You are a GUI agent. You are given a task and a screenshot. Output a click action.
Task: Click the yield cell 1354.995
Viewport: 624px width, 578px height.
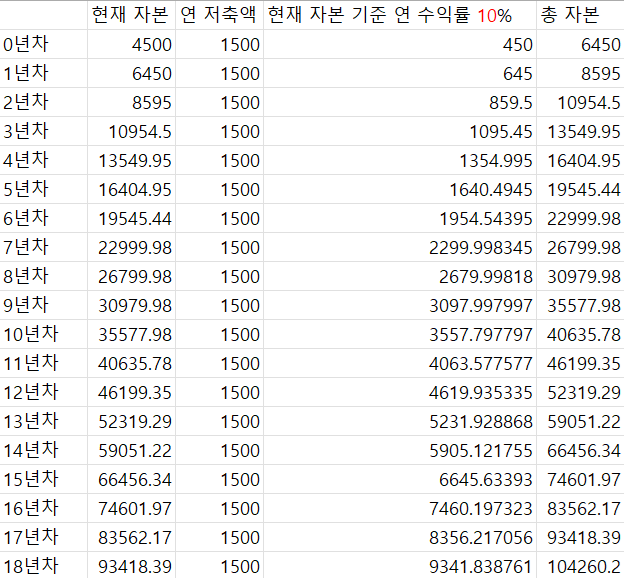point(400,160)
